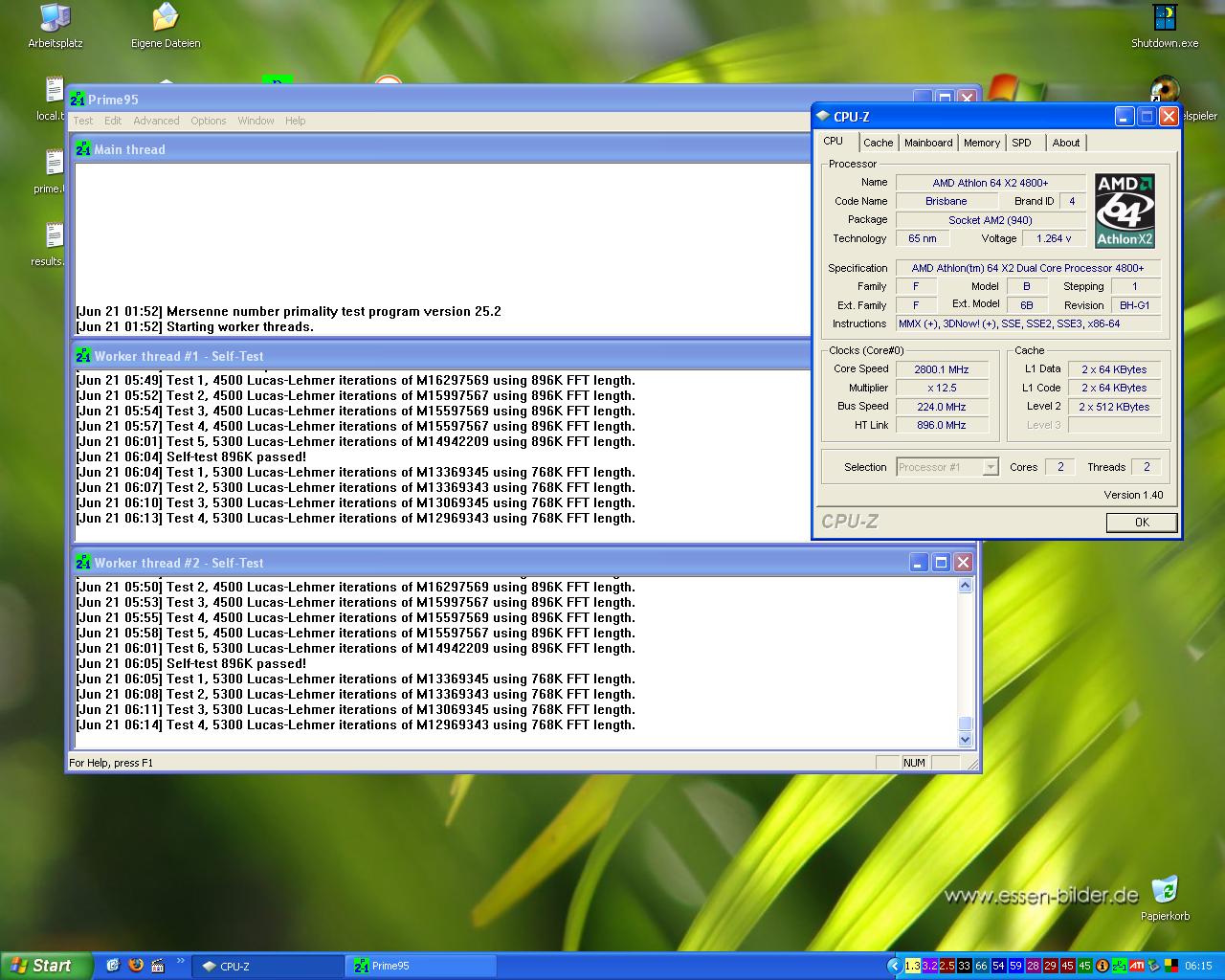Screen dimensions: 1225x980
Task: Launch Shutdown.exe from the desktop
Action: tap(1164, 19)
